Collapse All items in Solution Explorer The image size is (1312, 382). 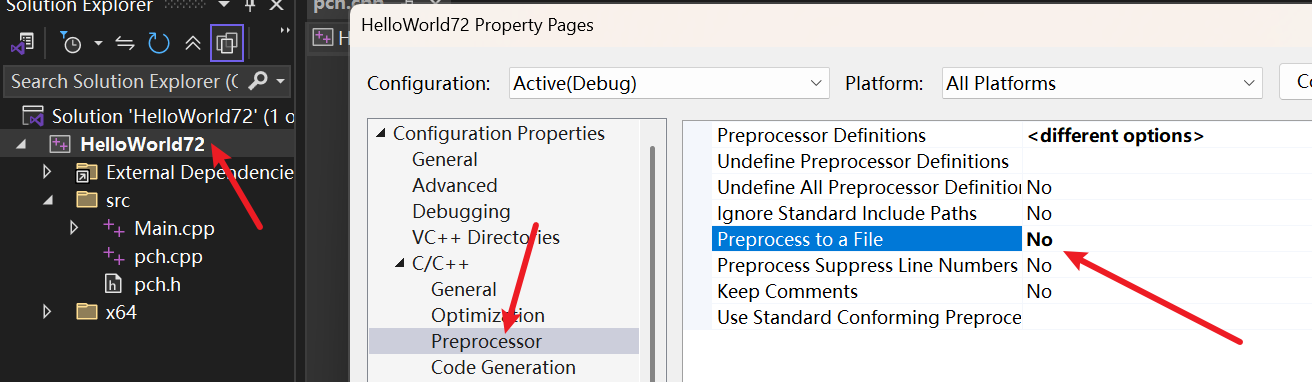[193, 43]
